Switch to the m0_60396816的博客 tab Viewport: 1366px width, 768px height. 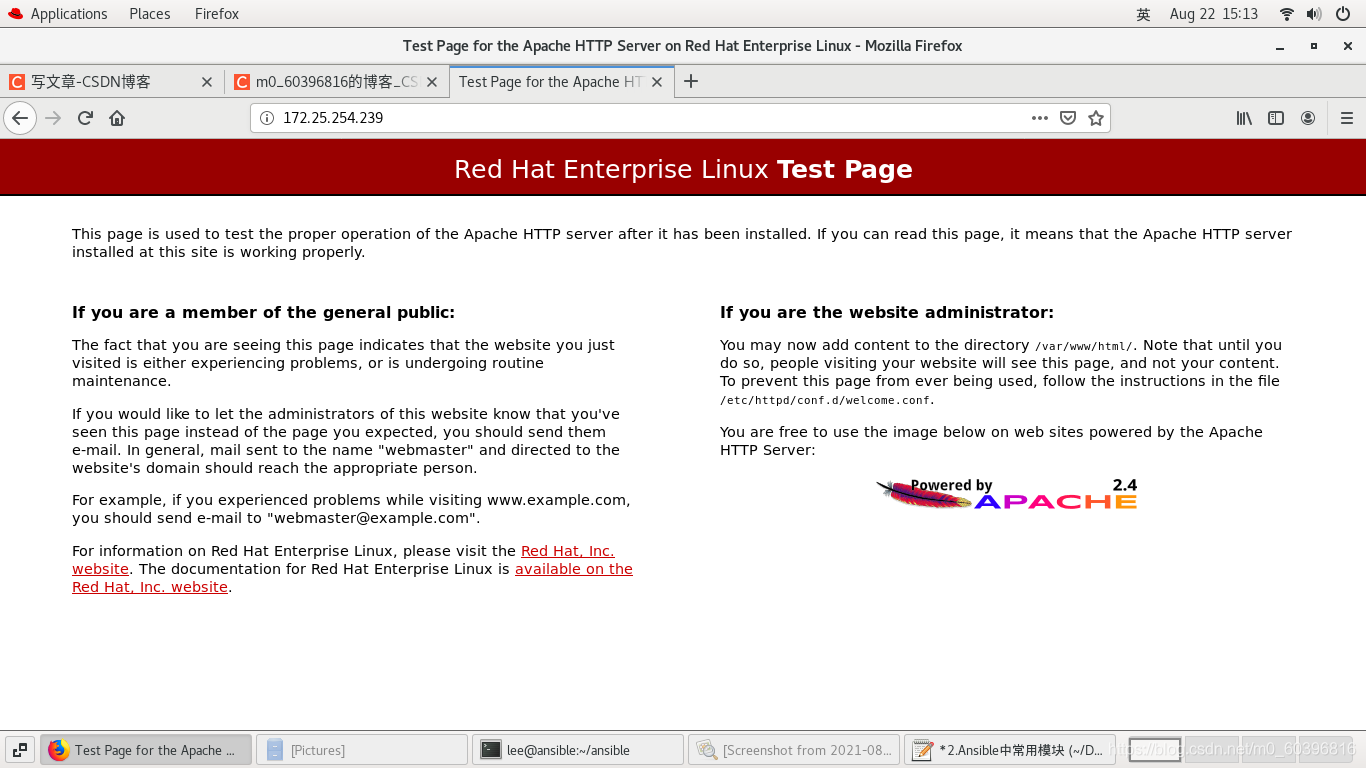[337, 82]
